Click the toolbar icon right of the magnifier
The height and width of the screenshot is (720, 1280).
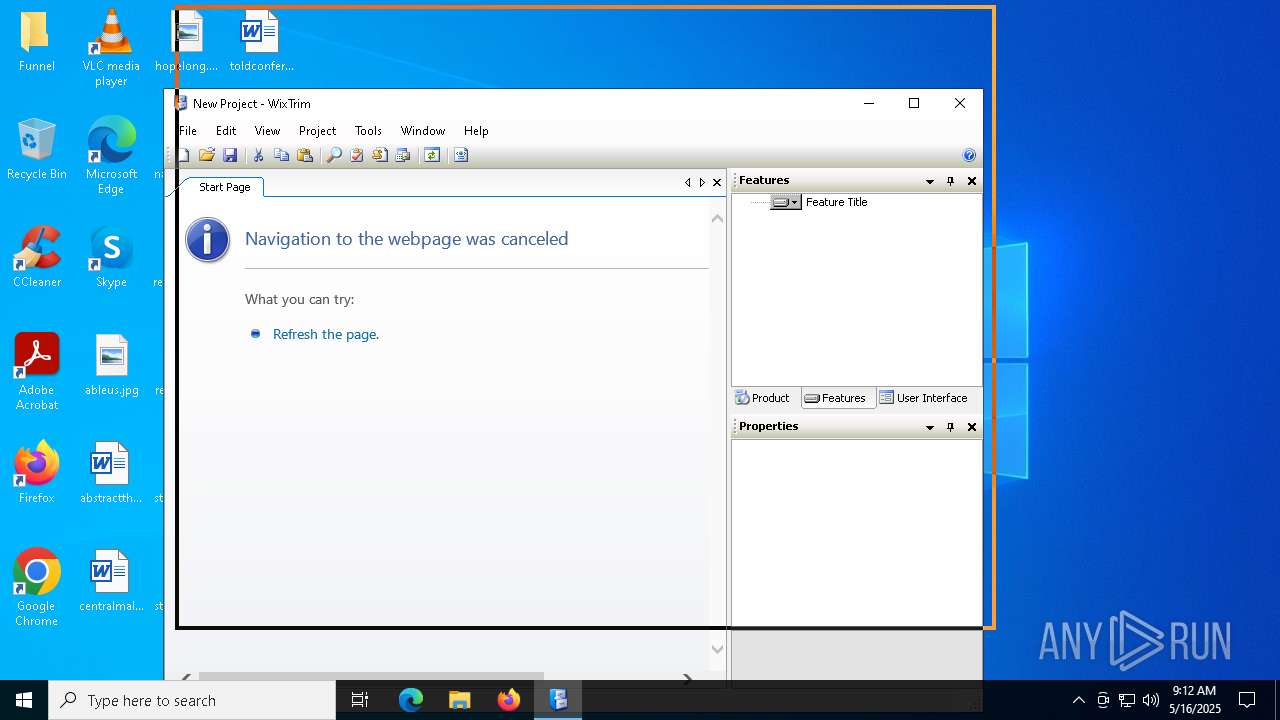(356, 155)
